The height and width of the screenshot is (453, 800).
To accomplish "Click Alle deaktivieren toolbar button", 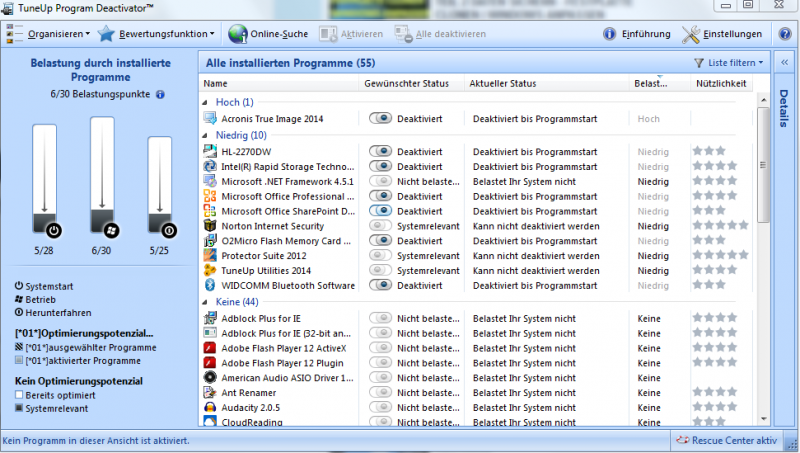I will point(440,34).
